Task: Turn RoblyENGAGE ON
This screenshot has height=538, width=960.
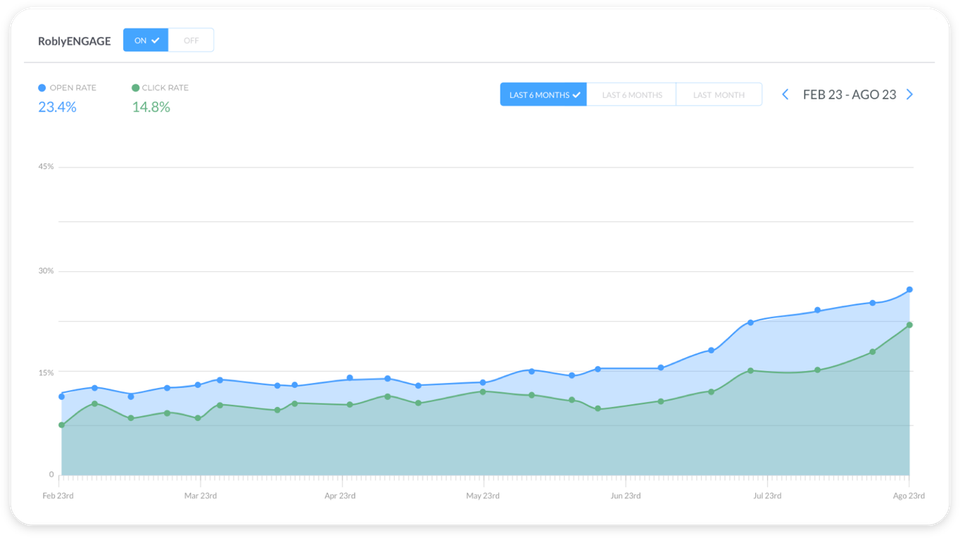Action: tap(146, 40)
